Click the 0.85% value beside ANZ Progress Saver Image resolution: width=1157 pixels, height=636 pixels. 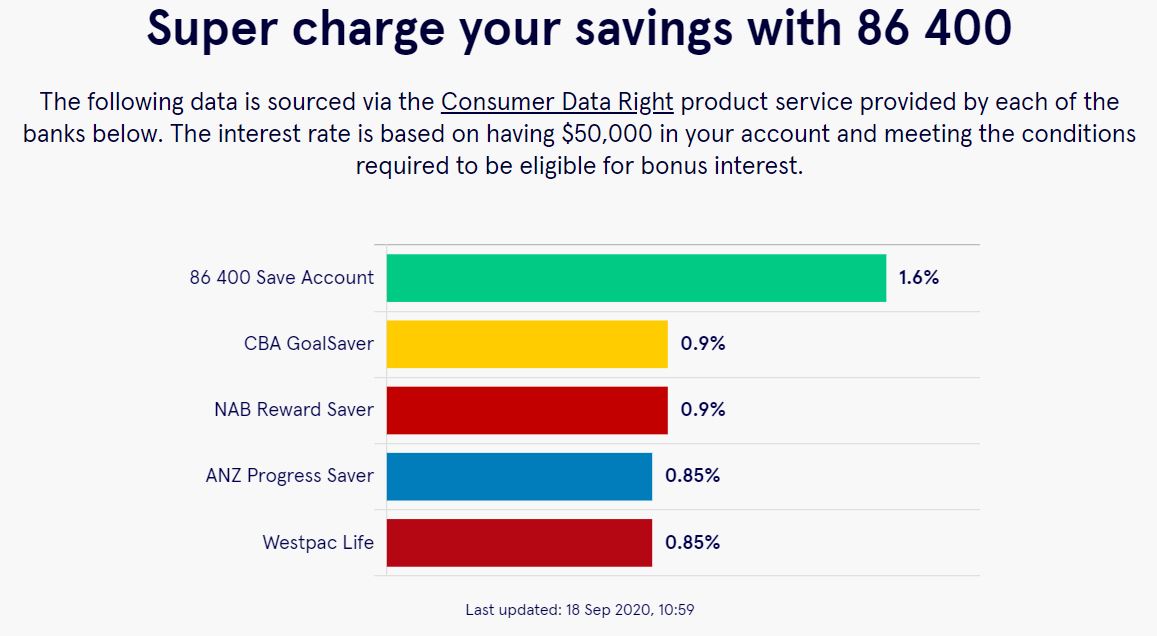coord(692,476)
